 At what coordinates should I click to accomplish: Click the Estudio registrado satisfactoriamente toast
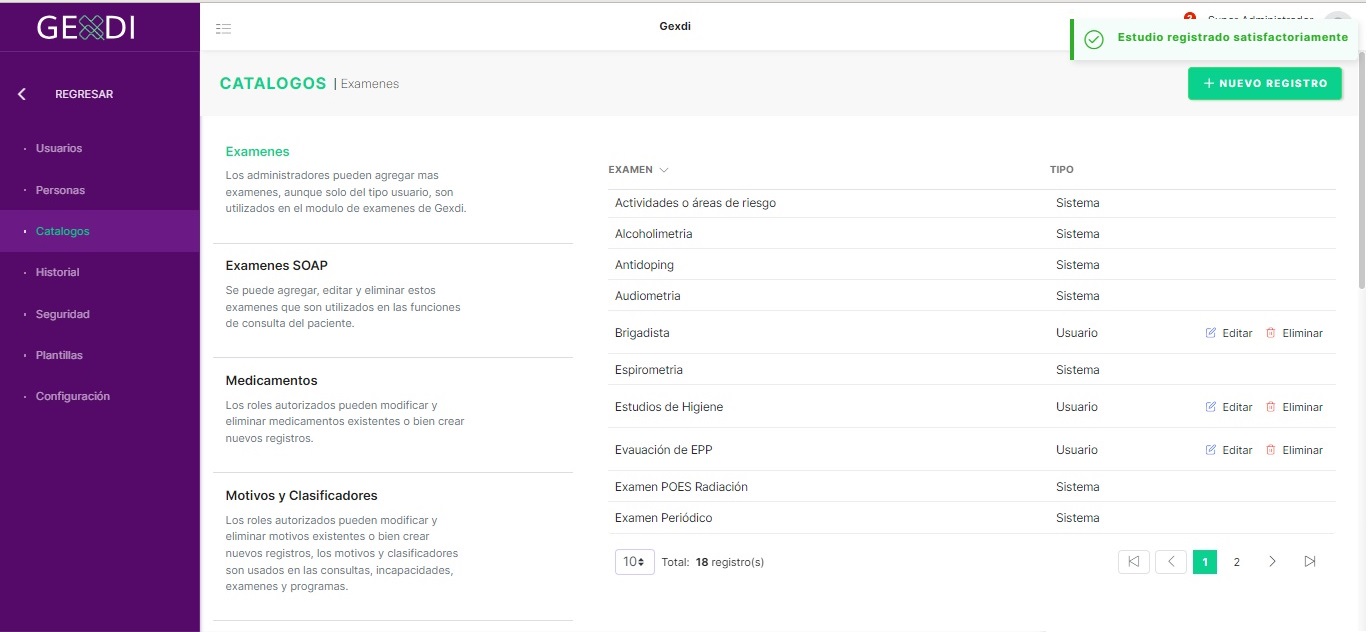[x=1215, y=39]
